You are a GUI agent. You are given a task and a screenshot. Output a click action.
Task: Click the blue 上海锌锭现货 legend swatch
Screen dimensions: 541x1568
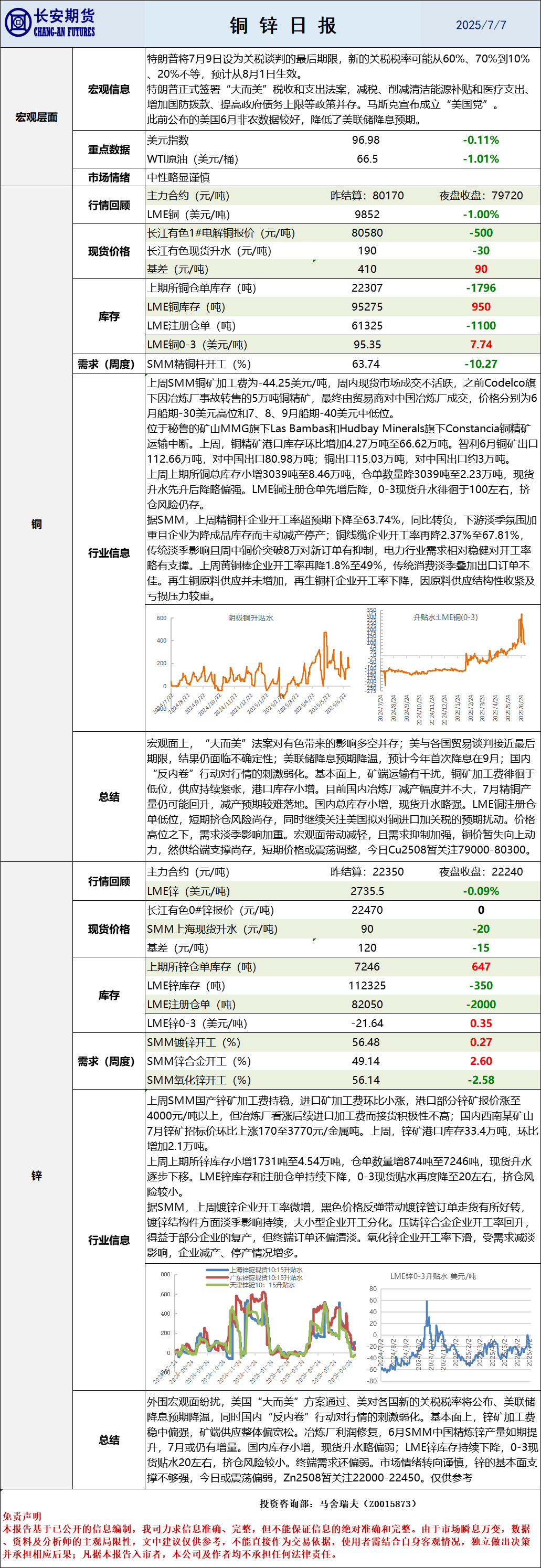[x=217, y=1271]
